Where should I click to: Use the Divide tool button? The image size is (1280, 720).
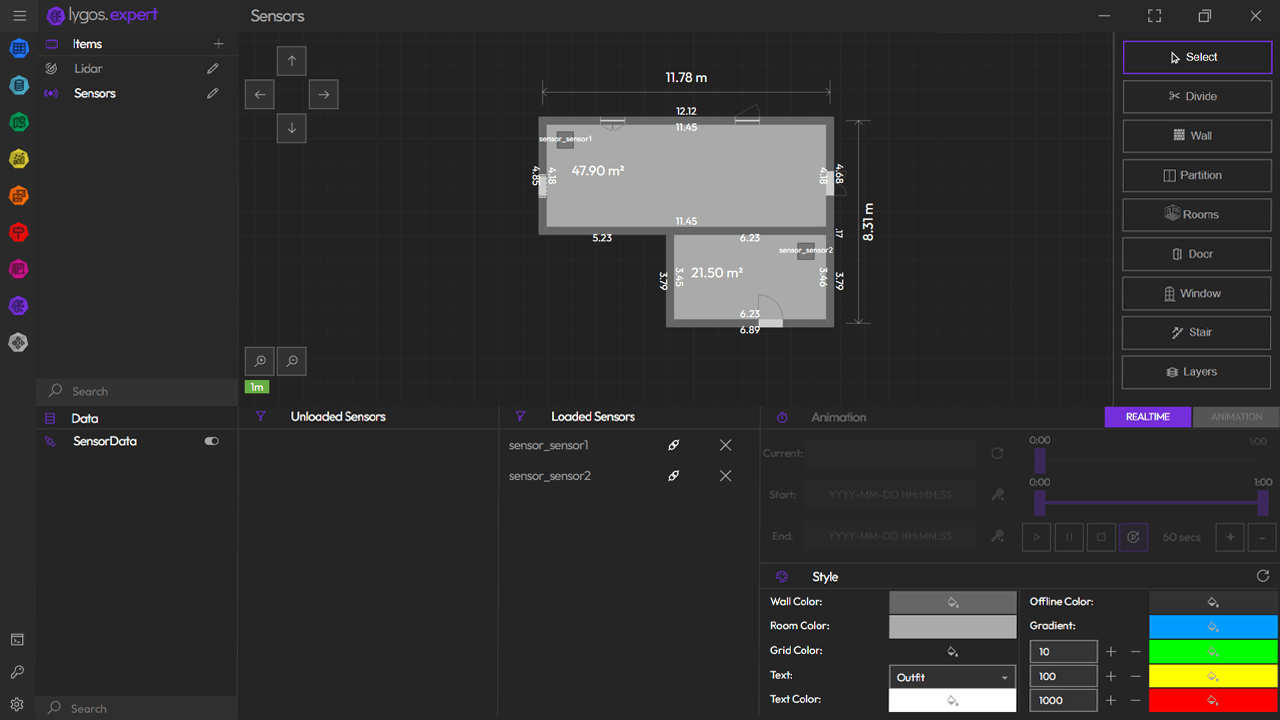(1196, 96)
